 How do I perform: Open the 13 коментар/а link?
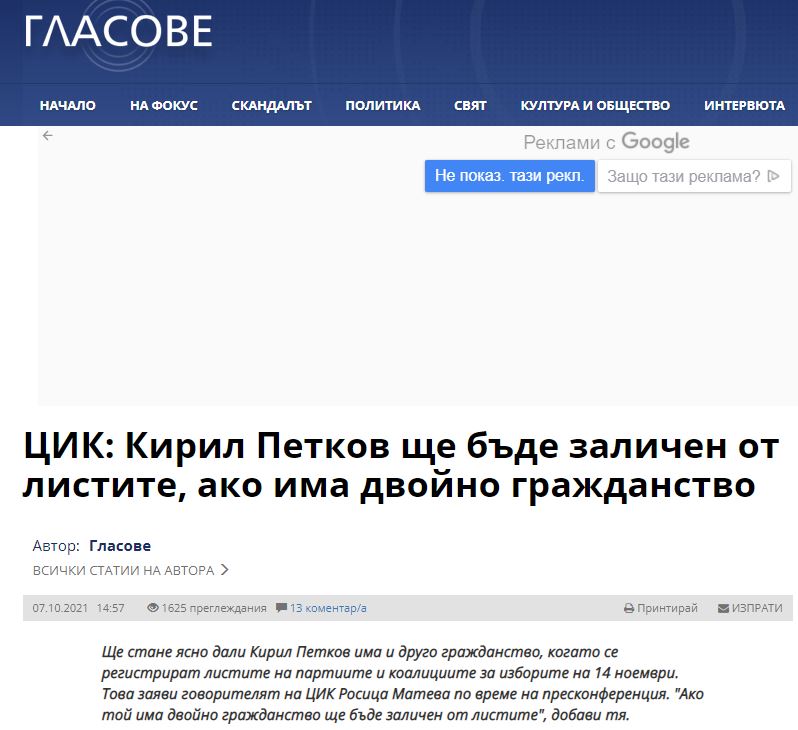[x=328, y=608]
